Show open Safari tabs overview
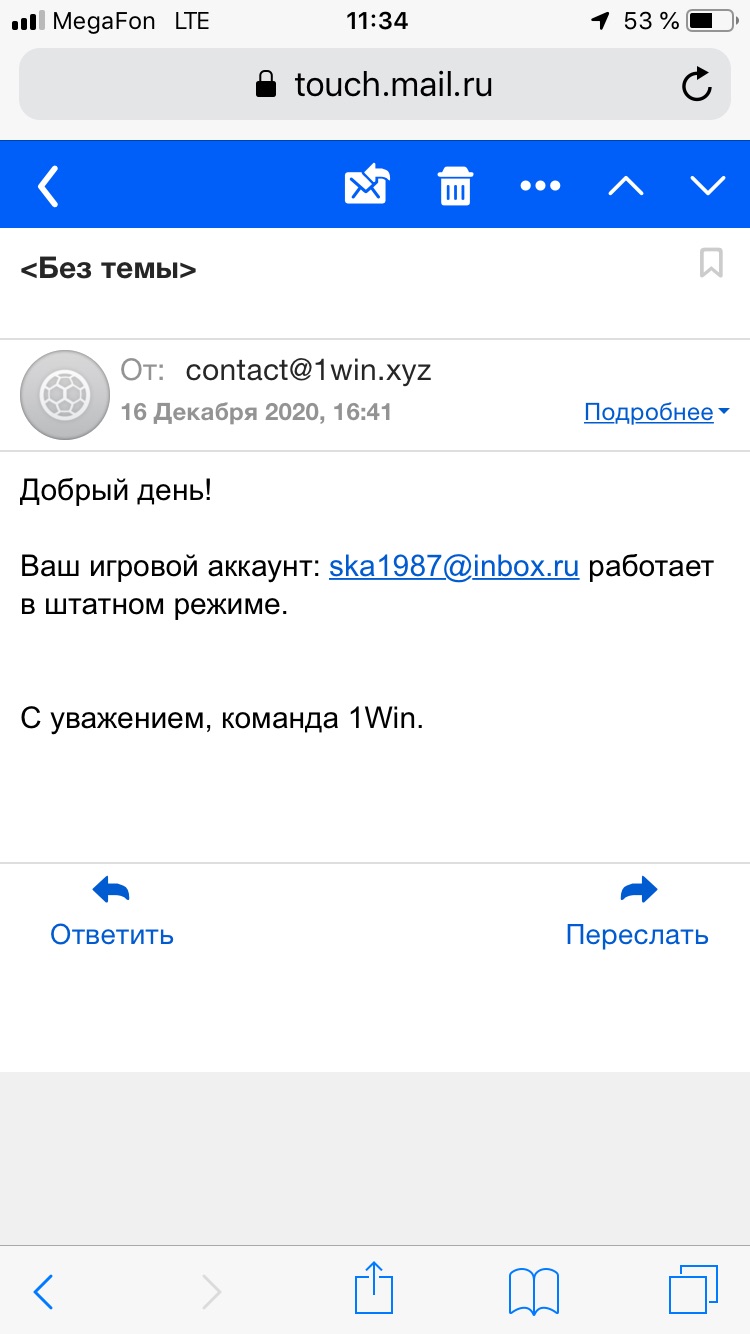 tap(693, 1290)
